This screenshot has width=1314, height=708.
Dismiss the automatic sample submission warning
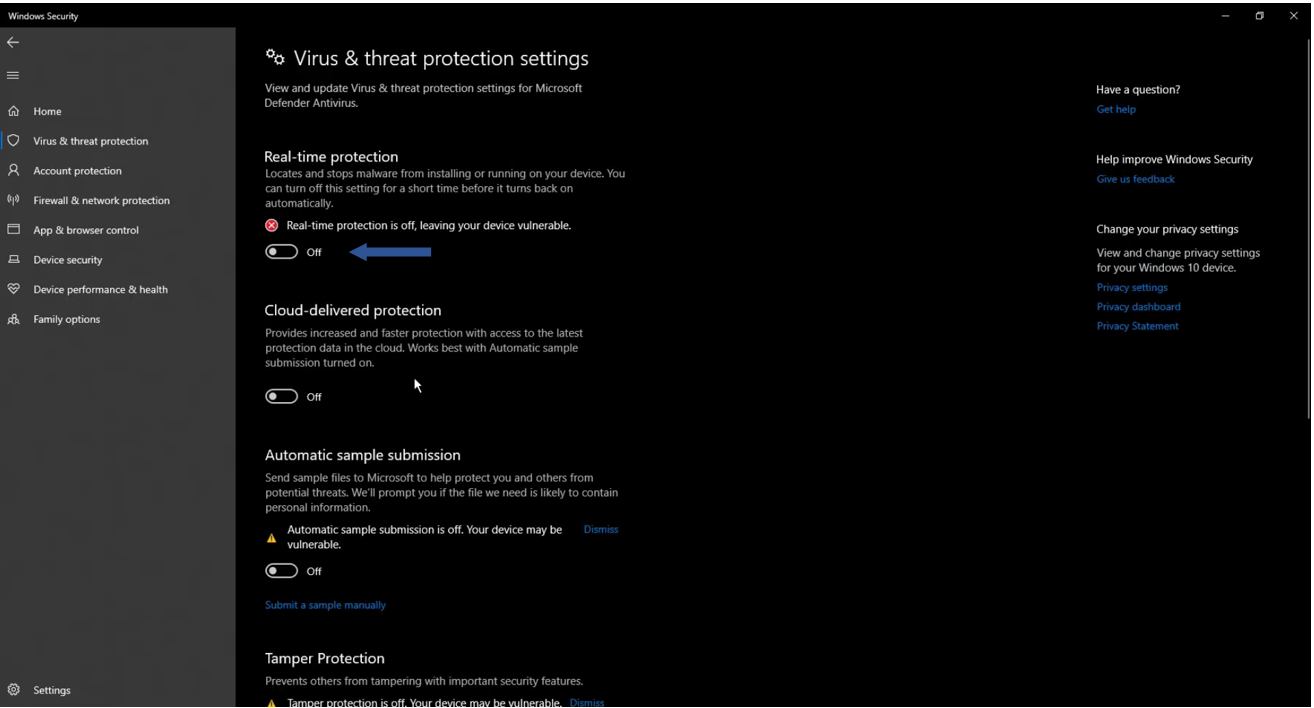(601, 529)
